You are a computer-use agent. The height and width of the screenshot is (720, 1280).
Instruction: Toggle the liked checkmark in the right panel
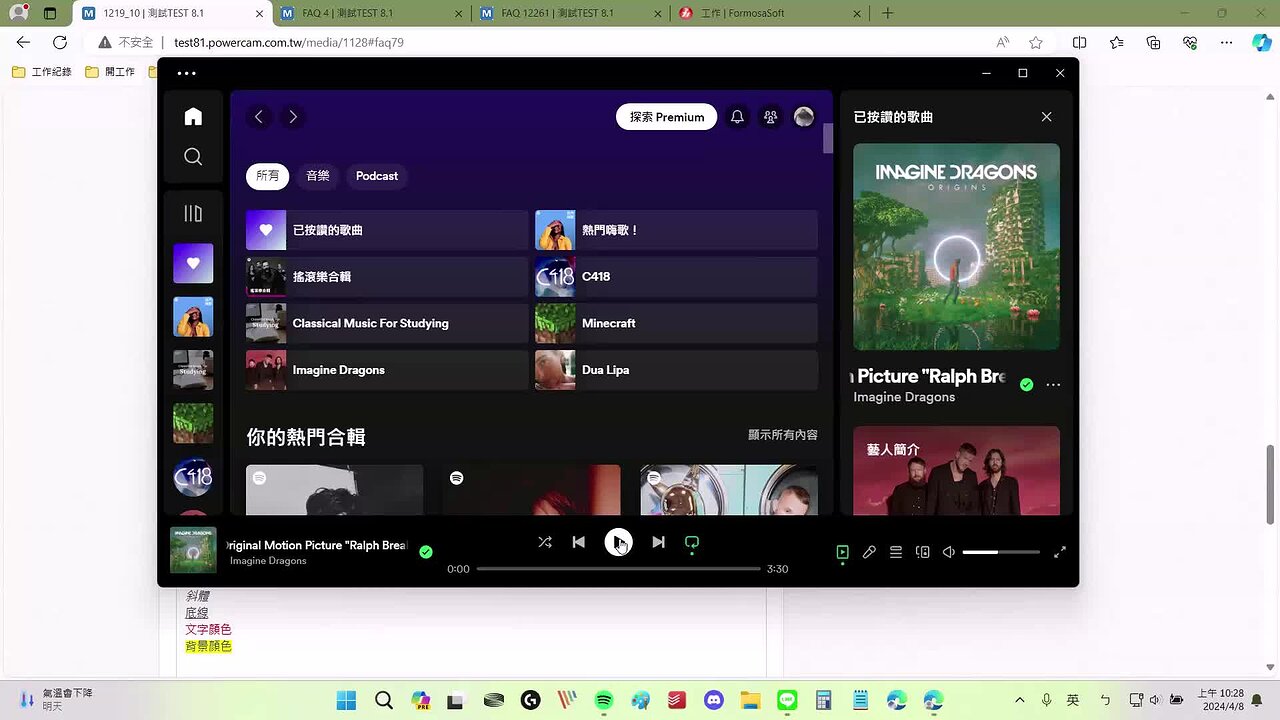point(1026,384)
